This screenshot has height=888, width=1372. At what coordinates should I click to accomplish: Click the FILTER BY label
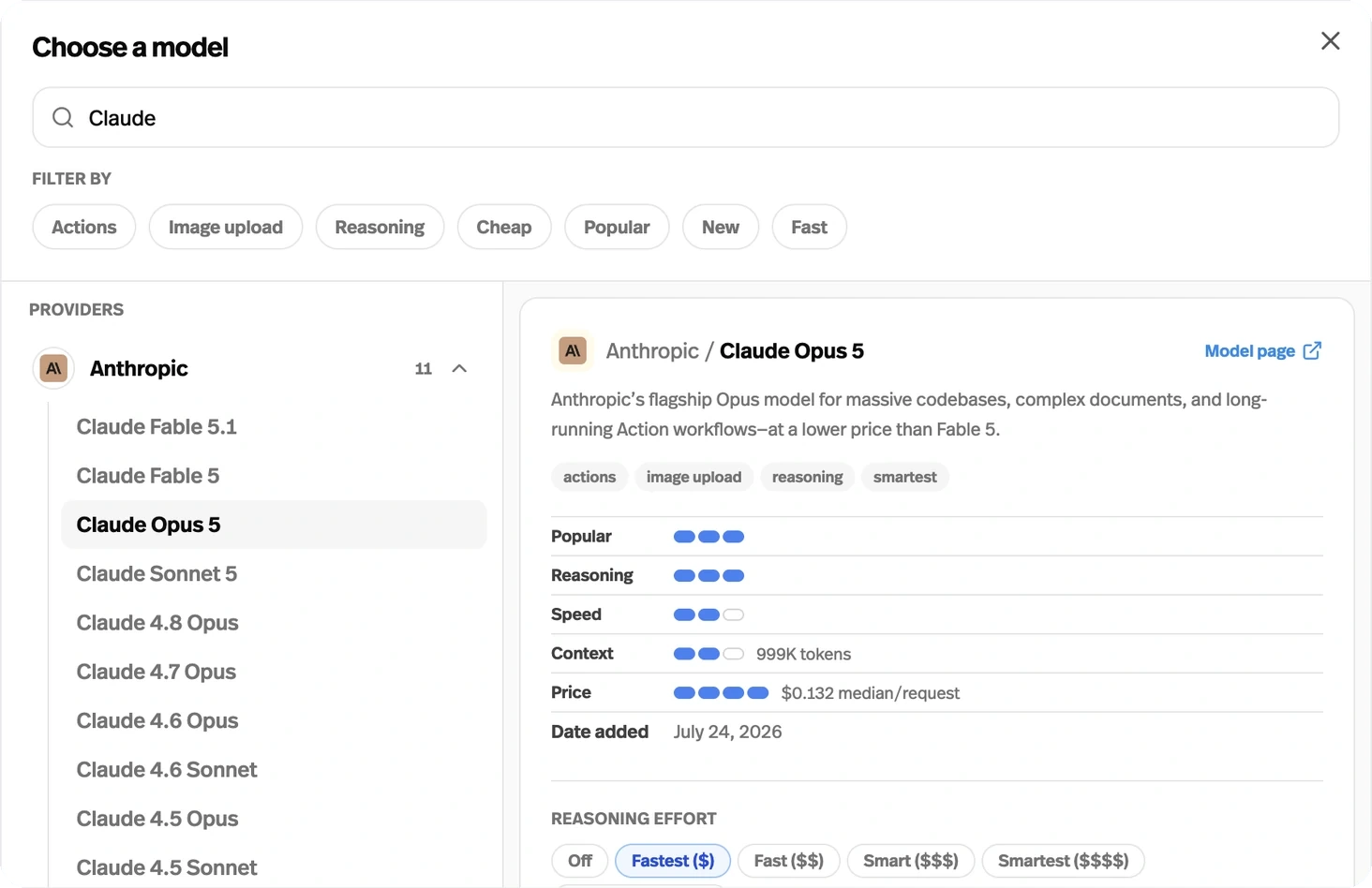point(71,178)
